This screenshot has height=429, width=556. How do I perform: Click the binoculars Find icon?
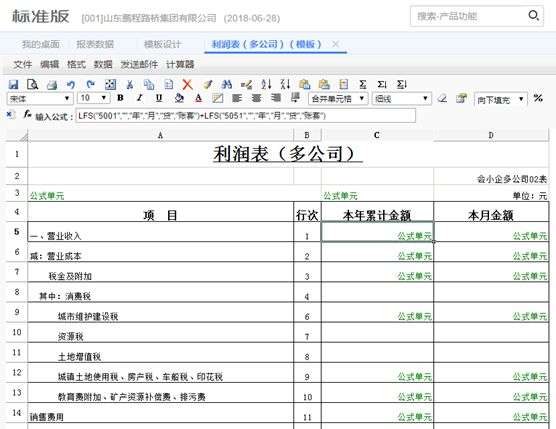[x=227, y=84]
